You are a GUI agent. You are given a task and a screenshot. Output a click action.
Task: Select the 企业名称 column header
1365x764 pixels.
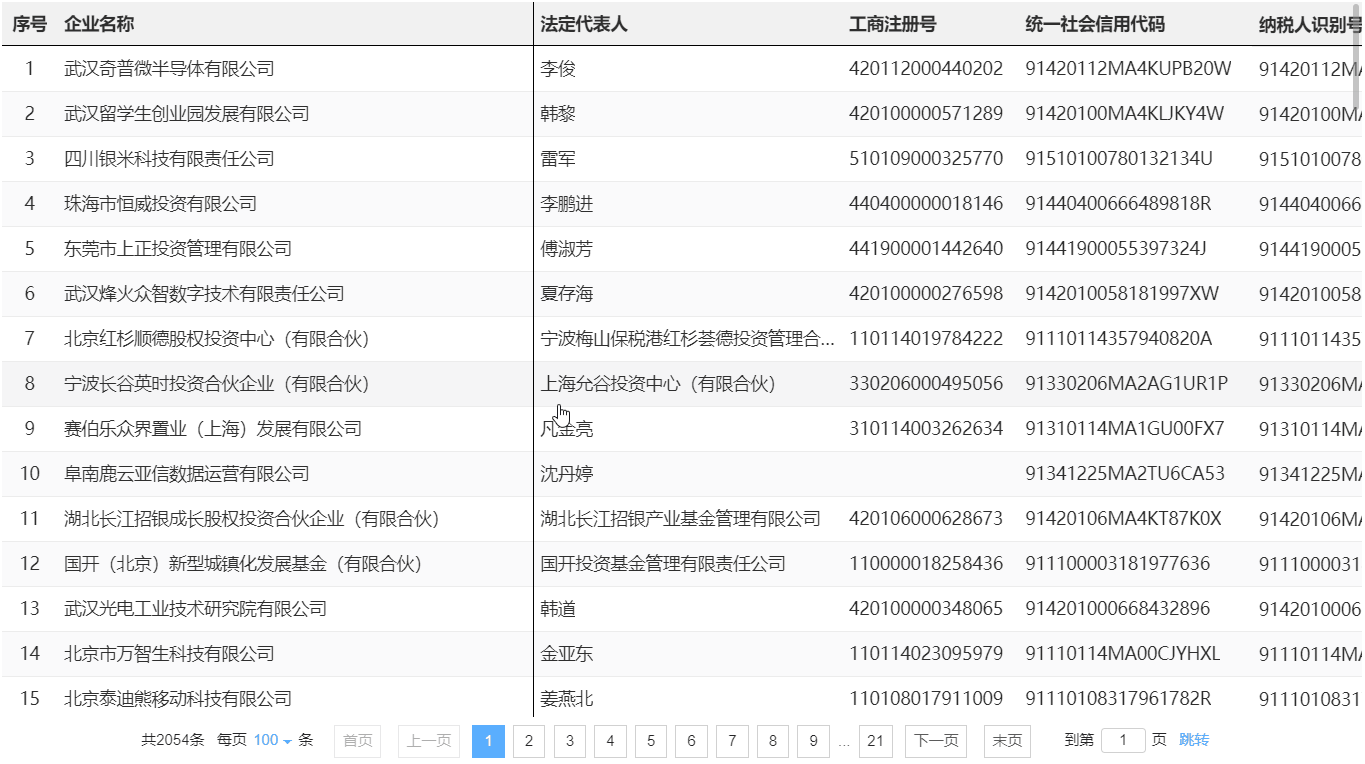[x=97, y=22]
